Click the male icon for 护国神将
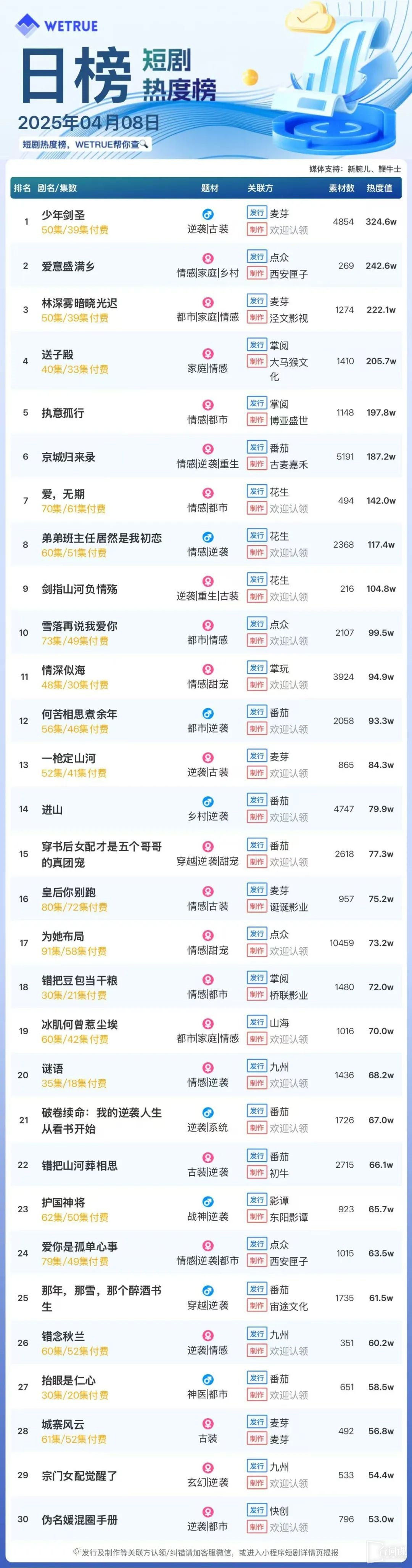Screen dimensions: 412x1568 pyautogui.click(x=208, y=1202)
